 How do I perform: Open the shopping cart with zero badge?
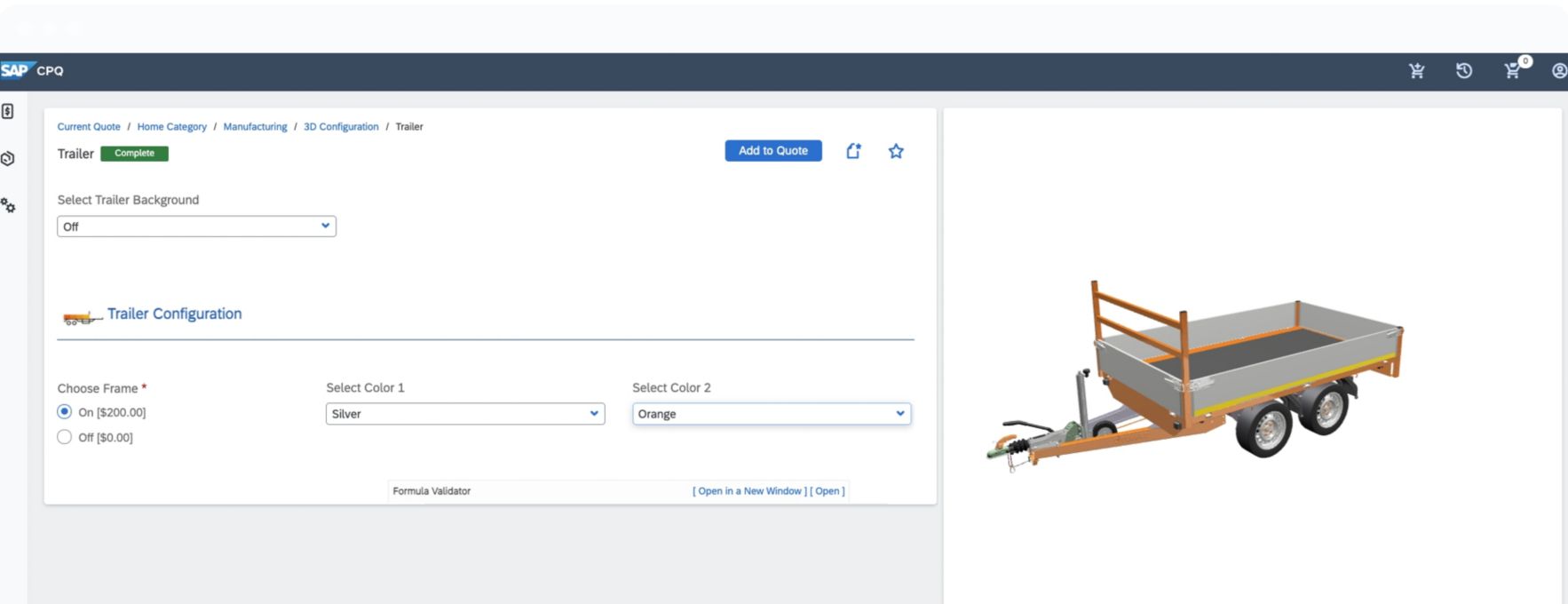pos(1512,71)
